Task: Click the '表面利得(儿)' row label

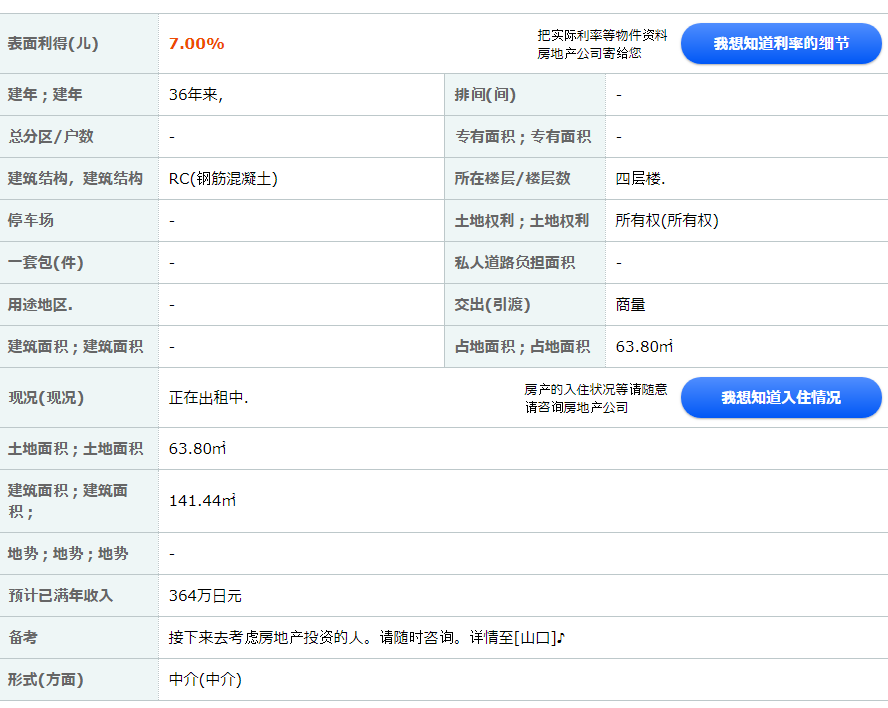Action: point(53,44)
